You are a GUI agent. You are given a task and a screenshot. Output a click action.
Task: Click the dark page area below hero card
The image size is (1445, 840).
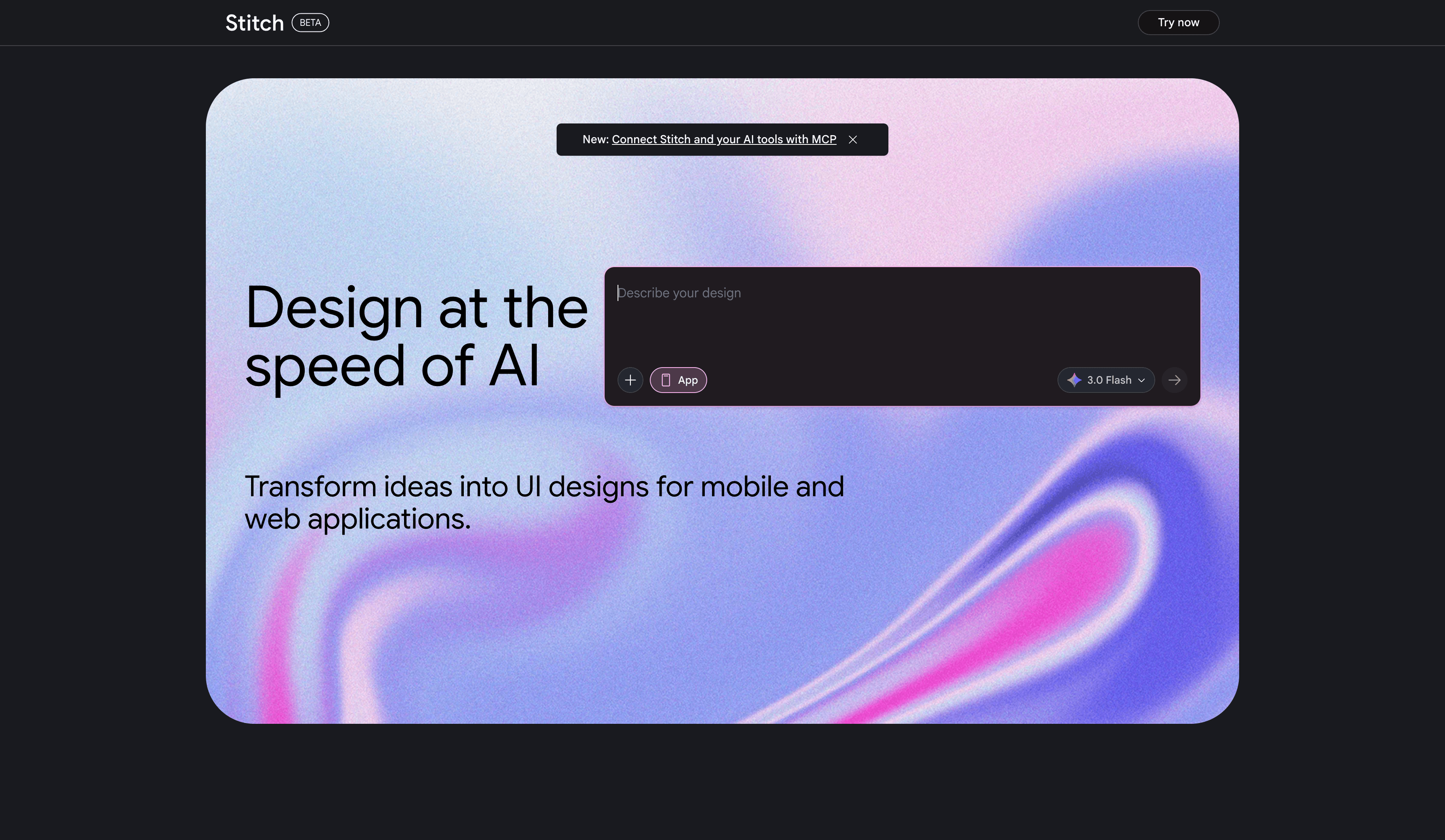tap(722, 785)
